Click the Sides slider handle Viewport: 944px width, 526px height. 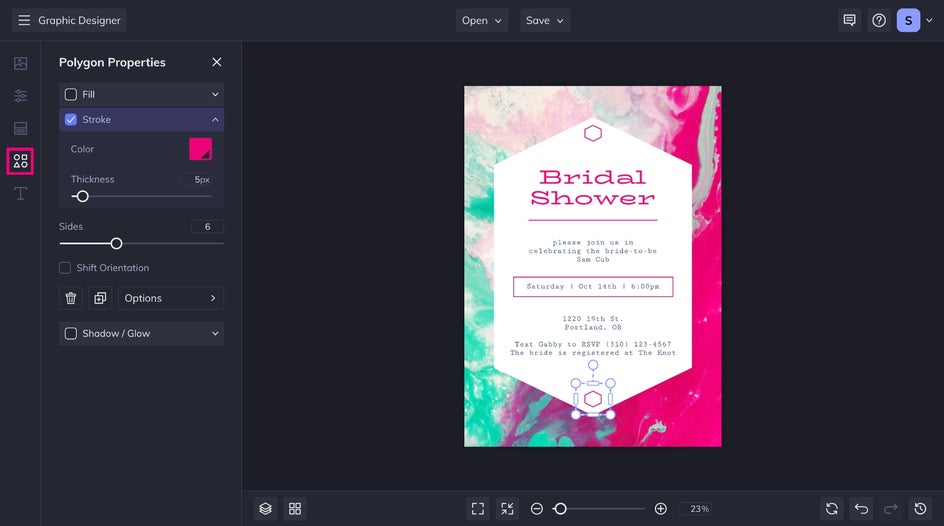[x=116, y=243]
